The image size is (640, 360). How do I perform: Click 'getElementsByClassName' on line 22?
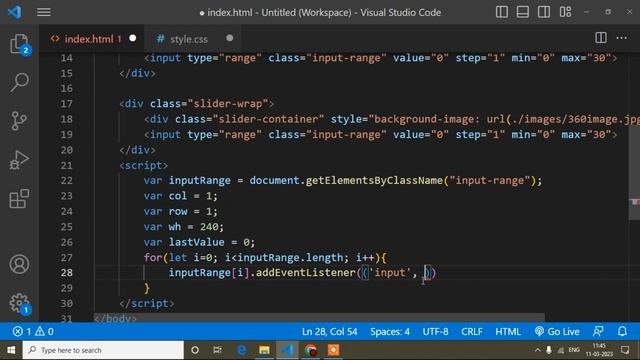click(374, 180)
